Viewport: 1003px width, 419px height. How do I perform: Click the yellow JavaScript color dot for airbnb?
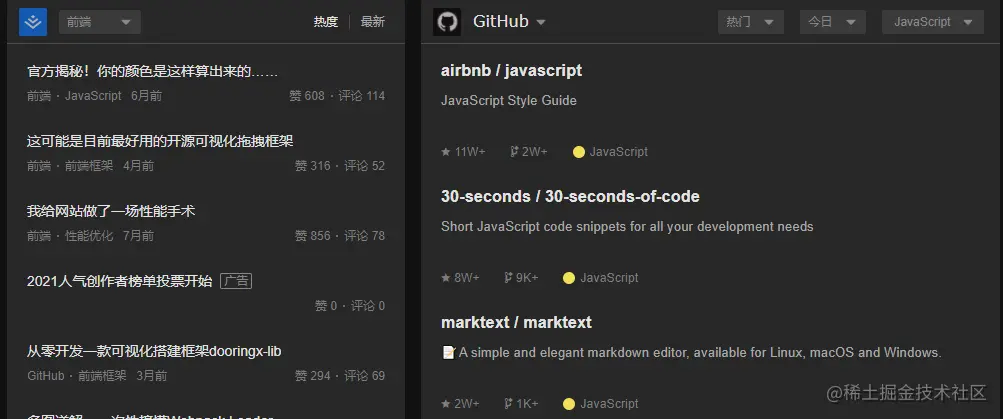(579, 152)
